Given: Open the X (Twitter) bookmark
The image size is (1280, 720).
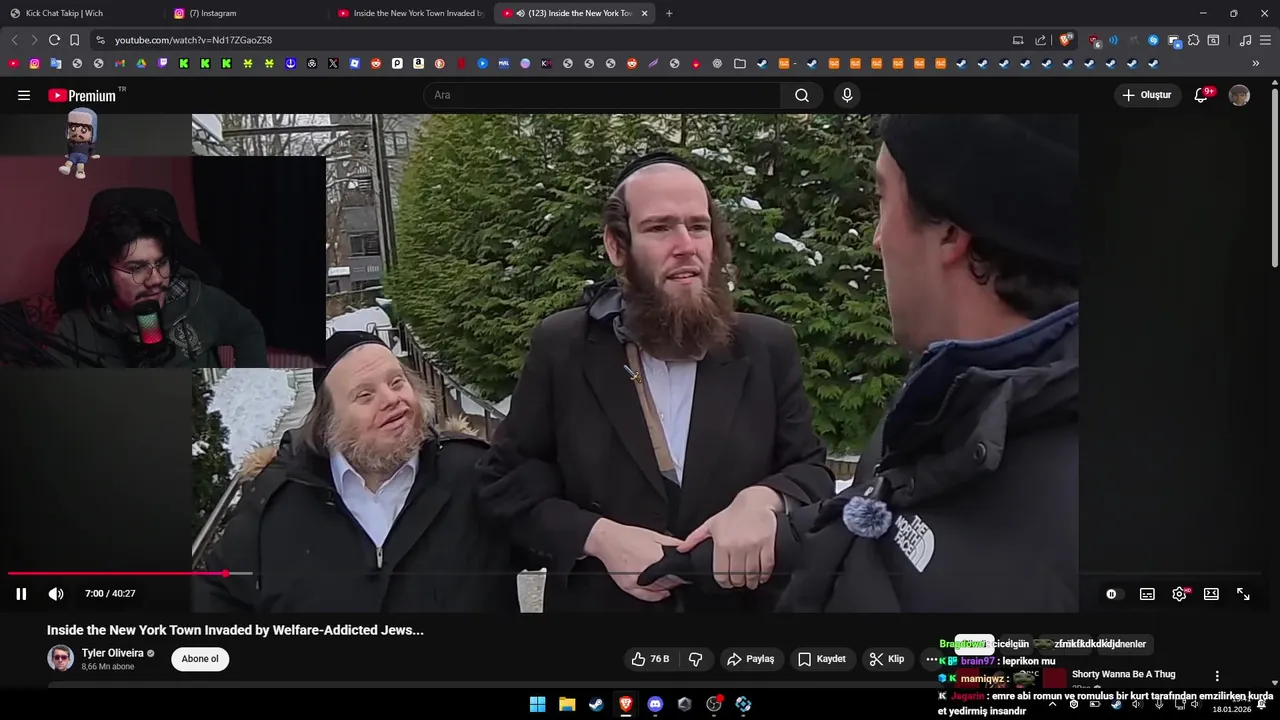Looking at the screenshot, I should [x=333, y=63].
